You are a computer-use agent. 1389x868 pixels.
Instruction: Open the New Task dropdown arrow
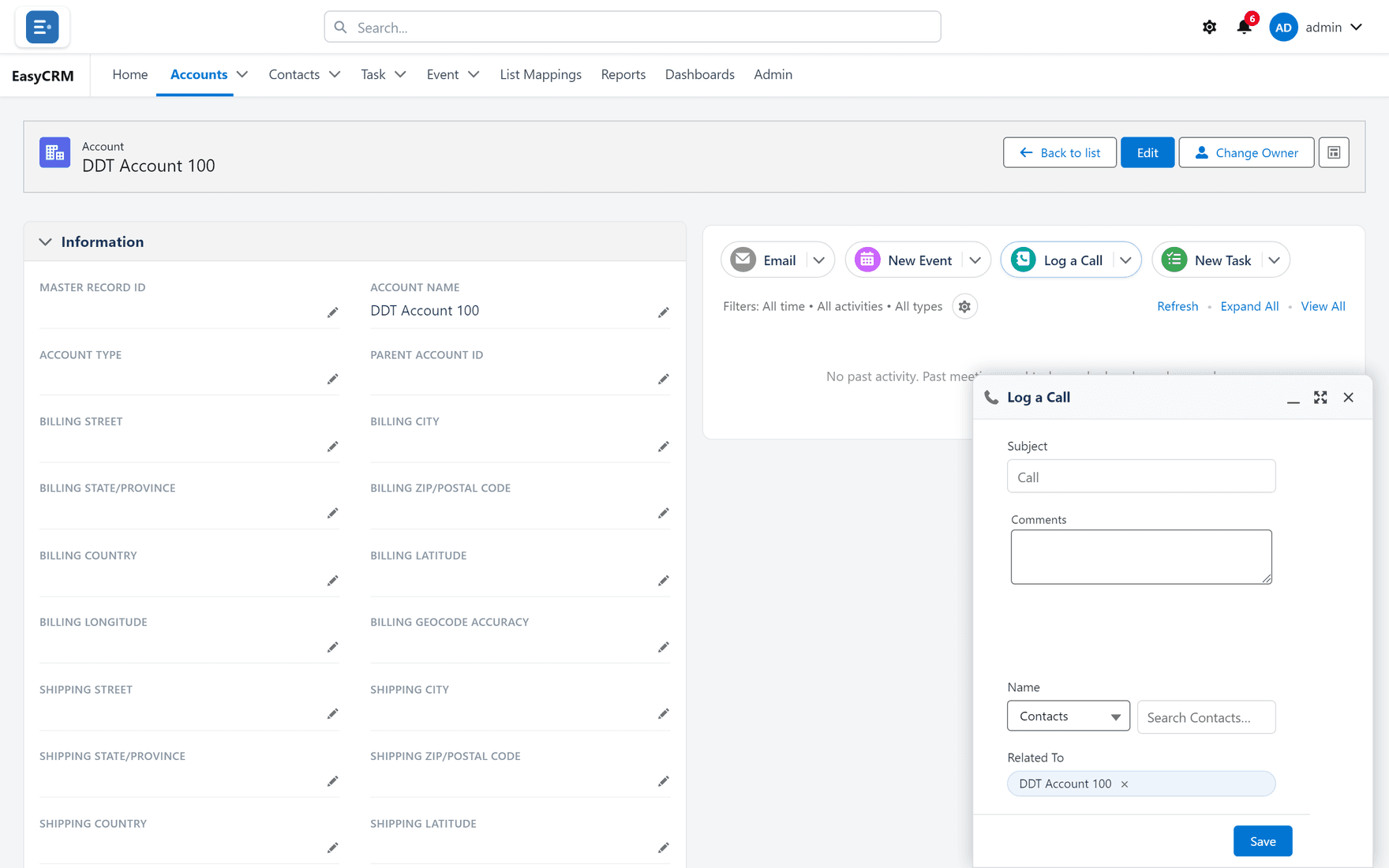[x=1274, y=260]
